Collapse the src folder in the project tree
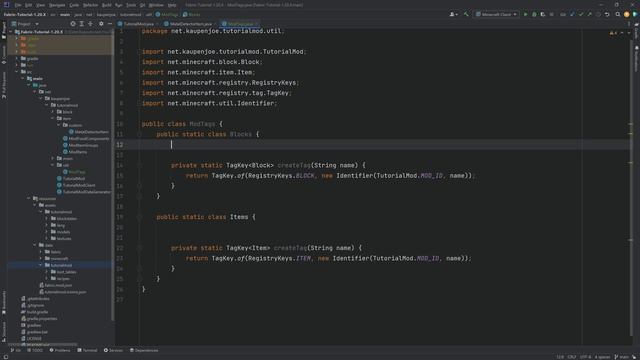The width and height of the screenshot is (640, 360). (17, 72)
